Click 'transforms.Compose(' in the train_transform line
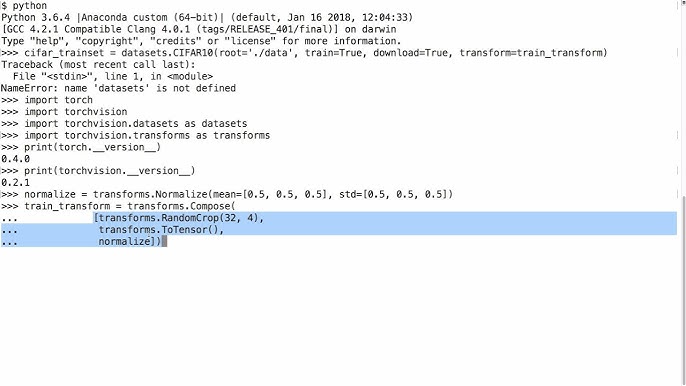This screenshot has height=386, width=686. [181, 206]
